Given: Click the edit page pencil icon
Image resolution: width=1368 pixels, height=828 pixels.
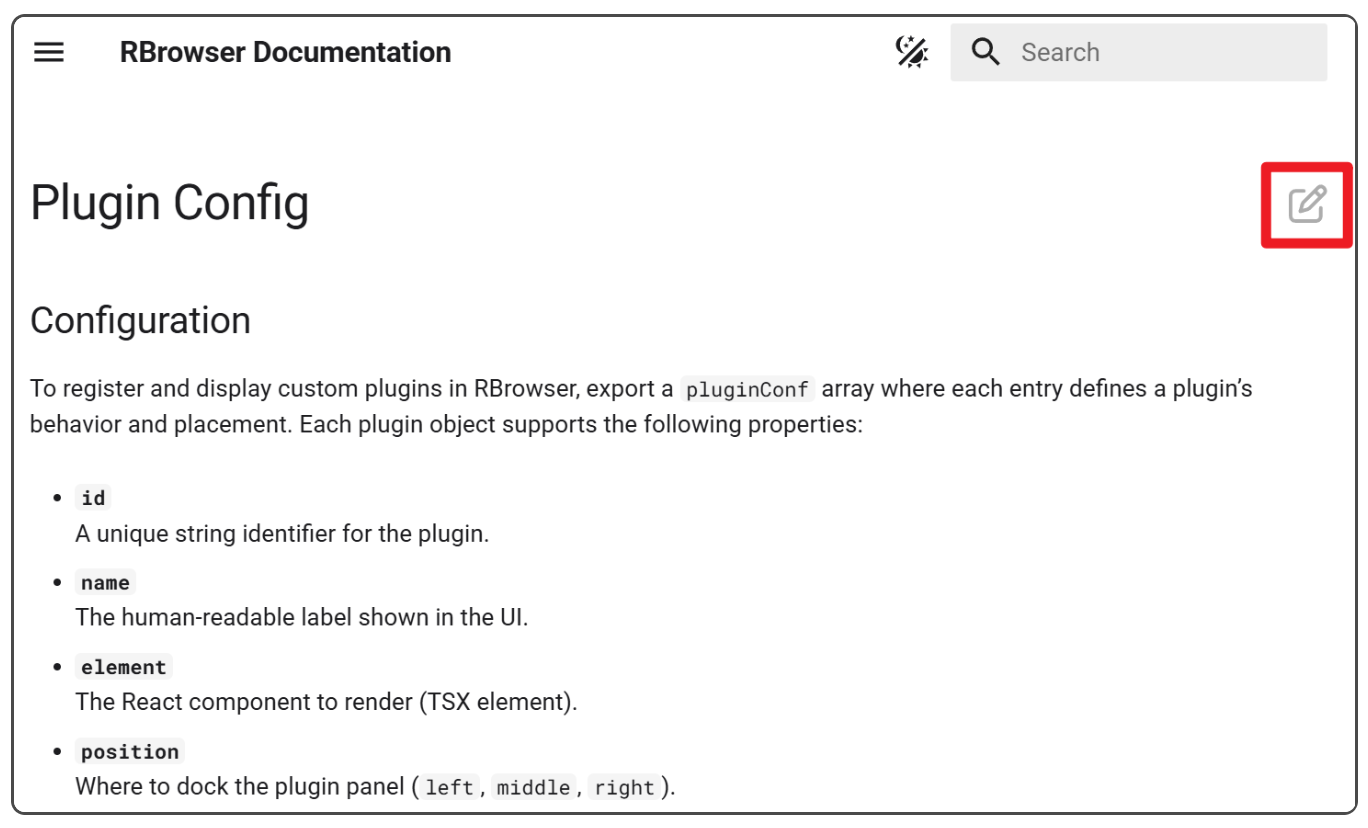Looking at the screenshot, I should tap(1306, 204).
